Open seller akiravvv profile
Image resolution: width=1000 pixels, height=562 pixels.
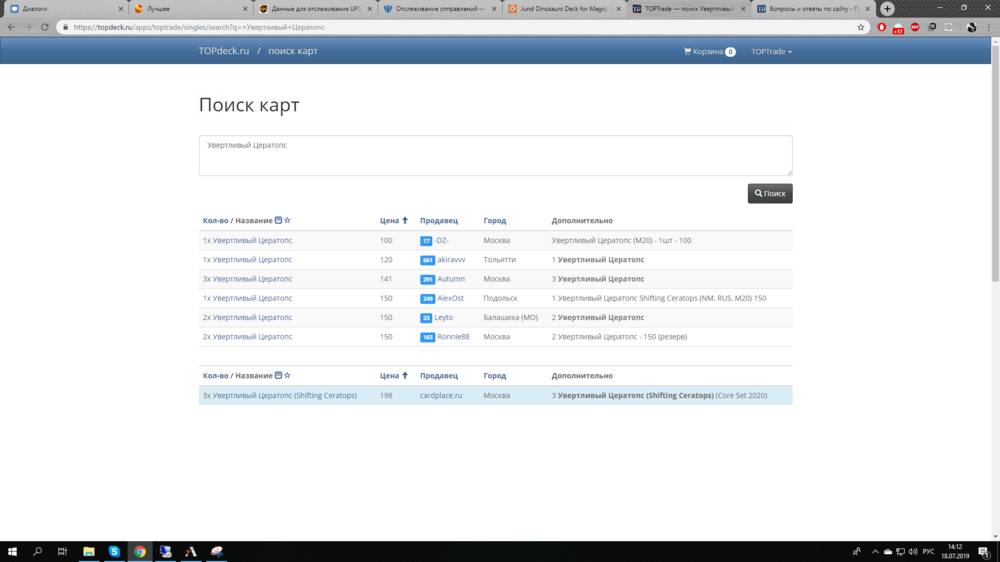tap(451, 260)
